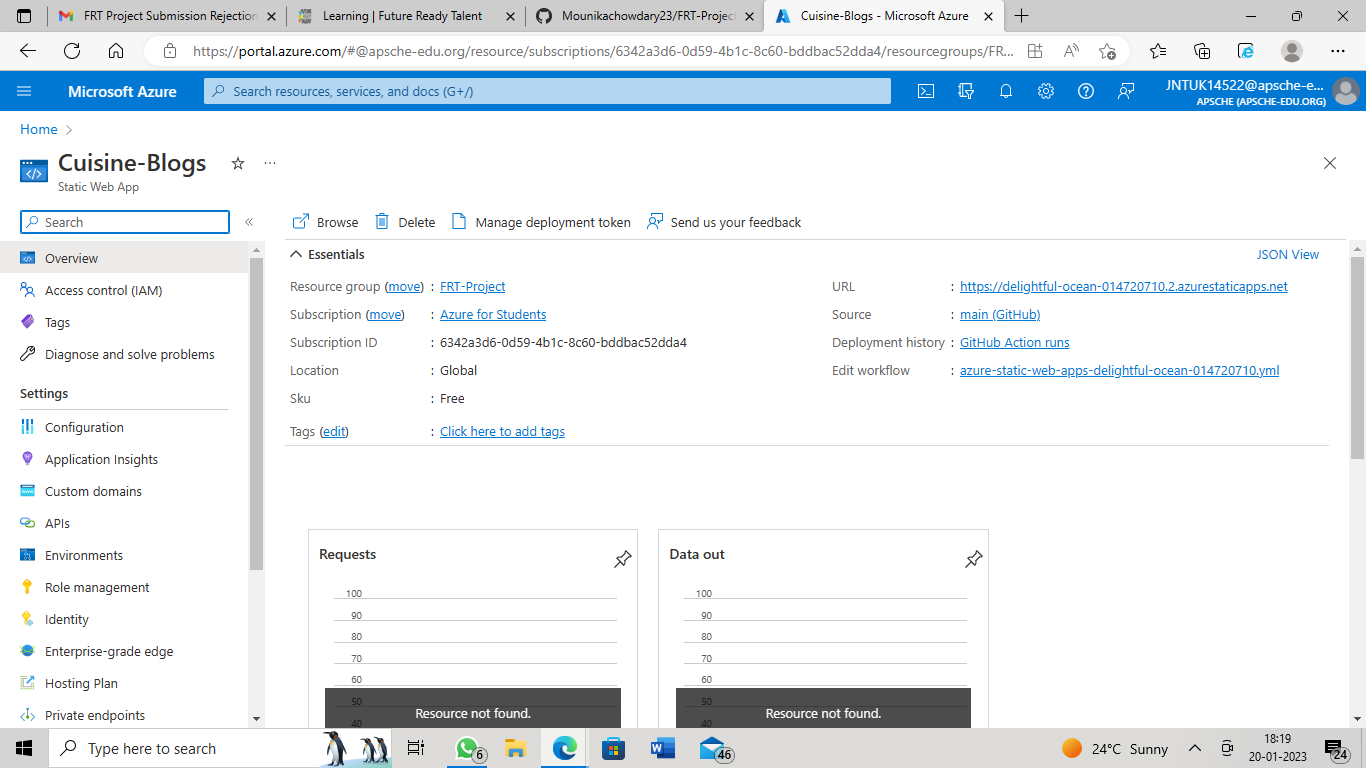
Task: Select Application Insights in the sidebar
Action: tap(101, 458)
